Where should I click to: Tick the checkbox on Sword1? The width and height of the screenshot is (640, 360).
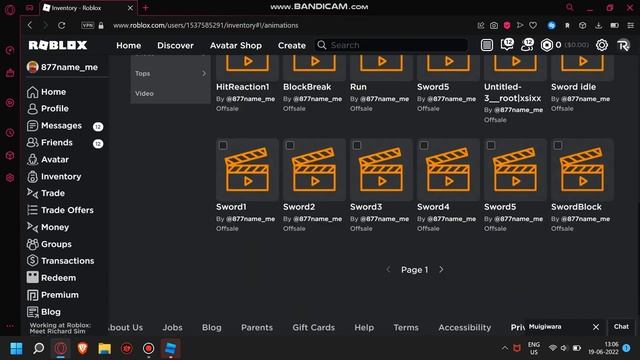click(223, 145)
